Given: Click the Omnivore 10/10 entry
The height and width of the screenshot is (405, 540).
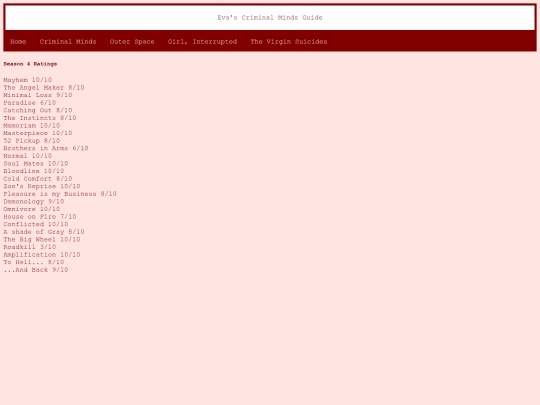Looking at the screenshot, I should point(32,209).
